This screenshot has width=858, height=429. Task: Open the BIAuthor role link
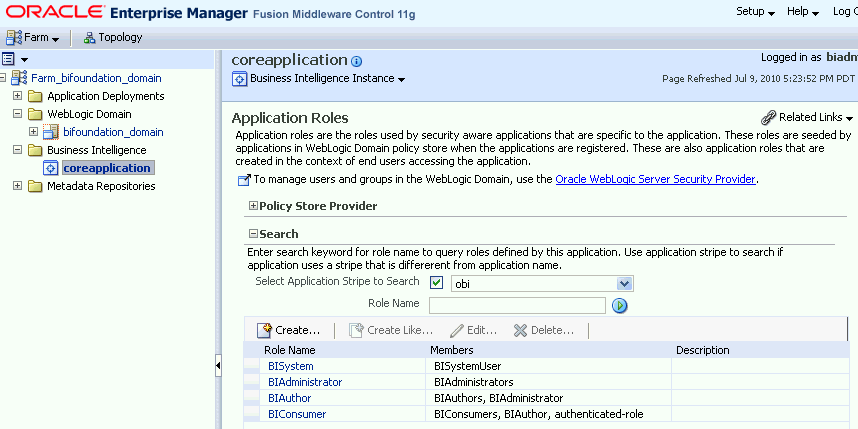pyautogui.click(x=289, y=398)
